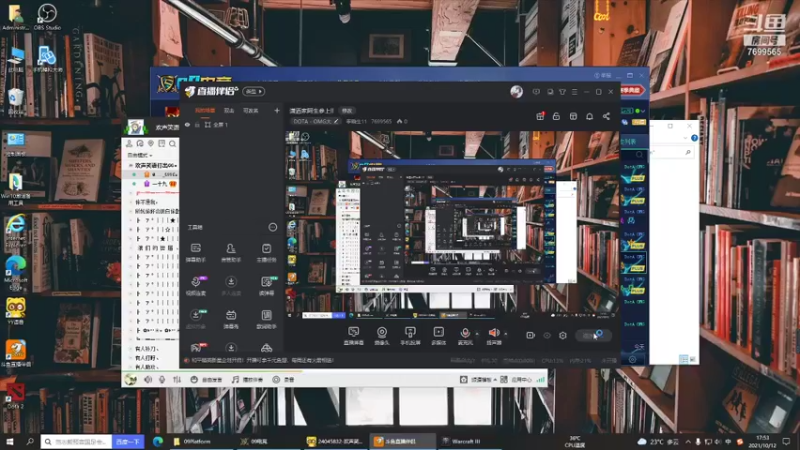Expand the microphone options arrow
The width and height of the screenshot is (800, 450).
click(477, 334)
